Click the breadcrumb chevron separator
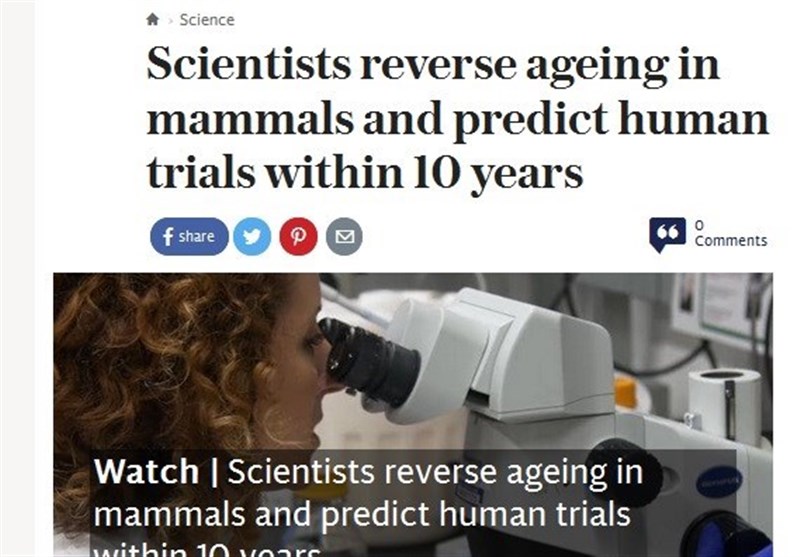The width and height of the screenshot is (800, 557). point(170,21)
